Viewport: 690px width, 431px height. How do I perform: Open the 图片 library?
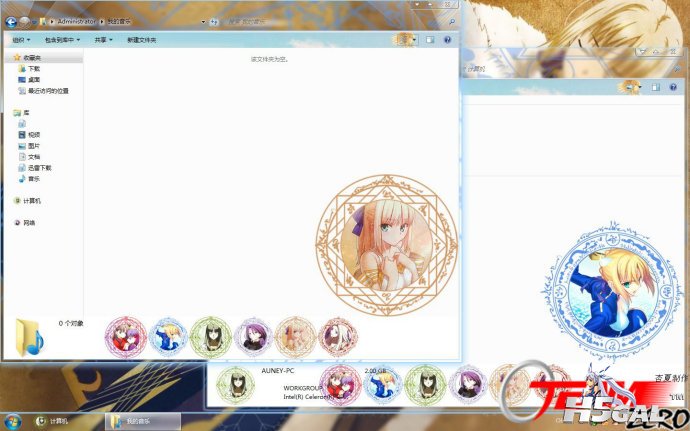click(29, 146)
